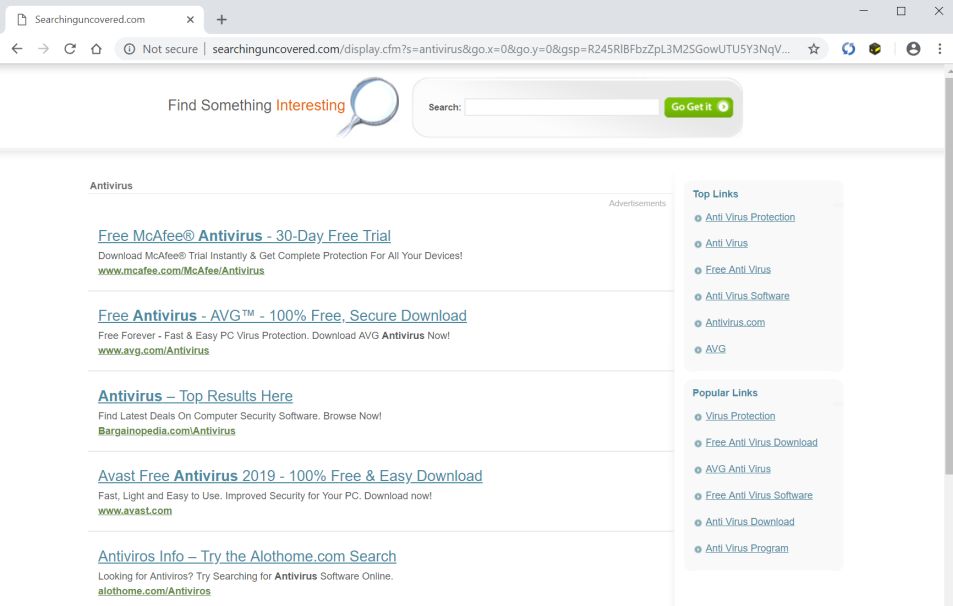Click the Popular Links heading
The width and height of the screenshot is (953, 606).
pos(725,393)
